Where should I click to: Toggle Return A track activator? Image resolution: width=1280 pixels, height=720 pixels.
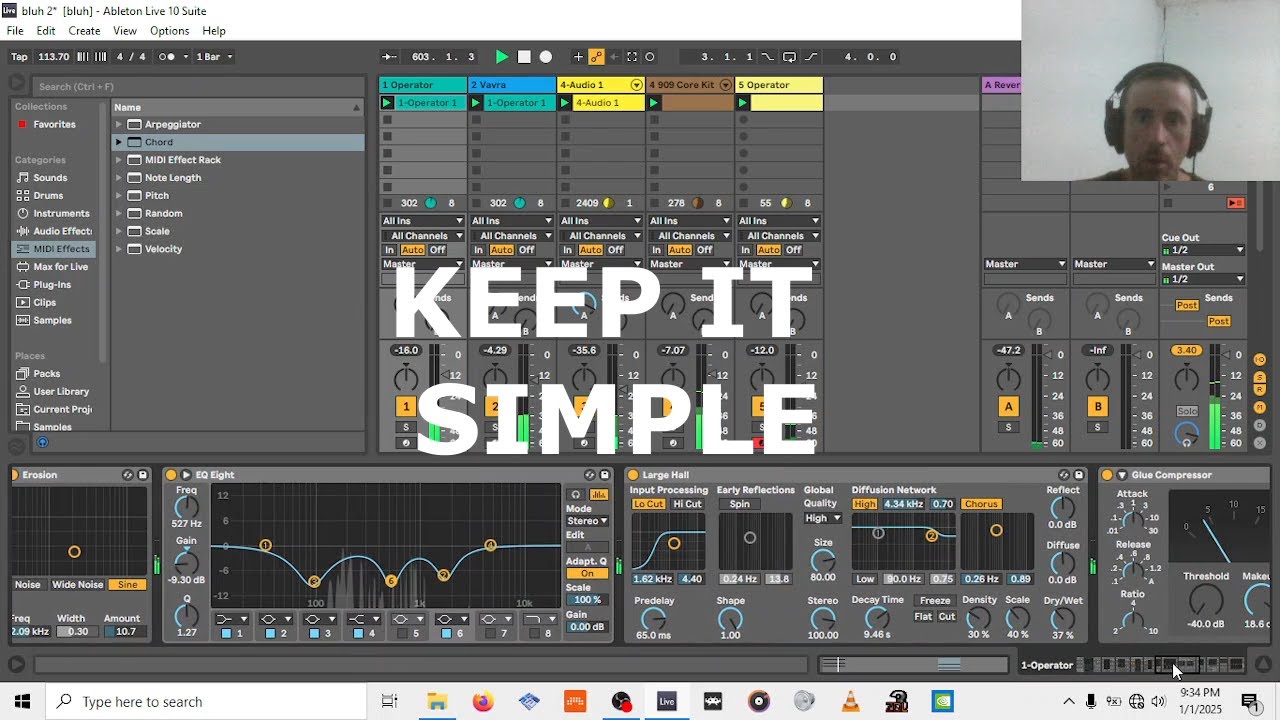pos(1008,406)
